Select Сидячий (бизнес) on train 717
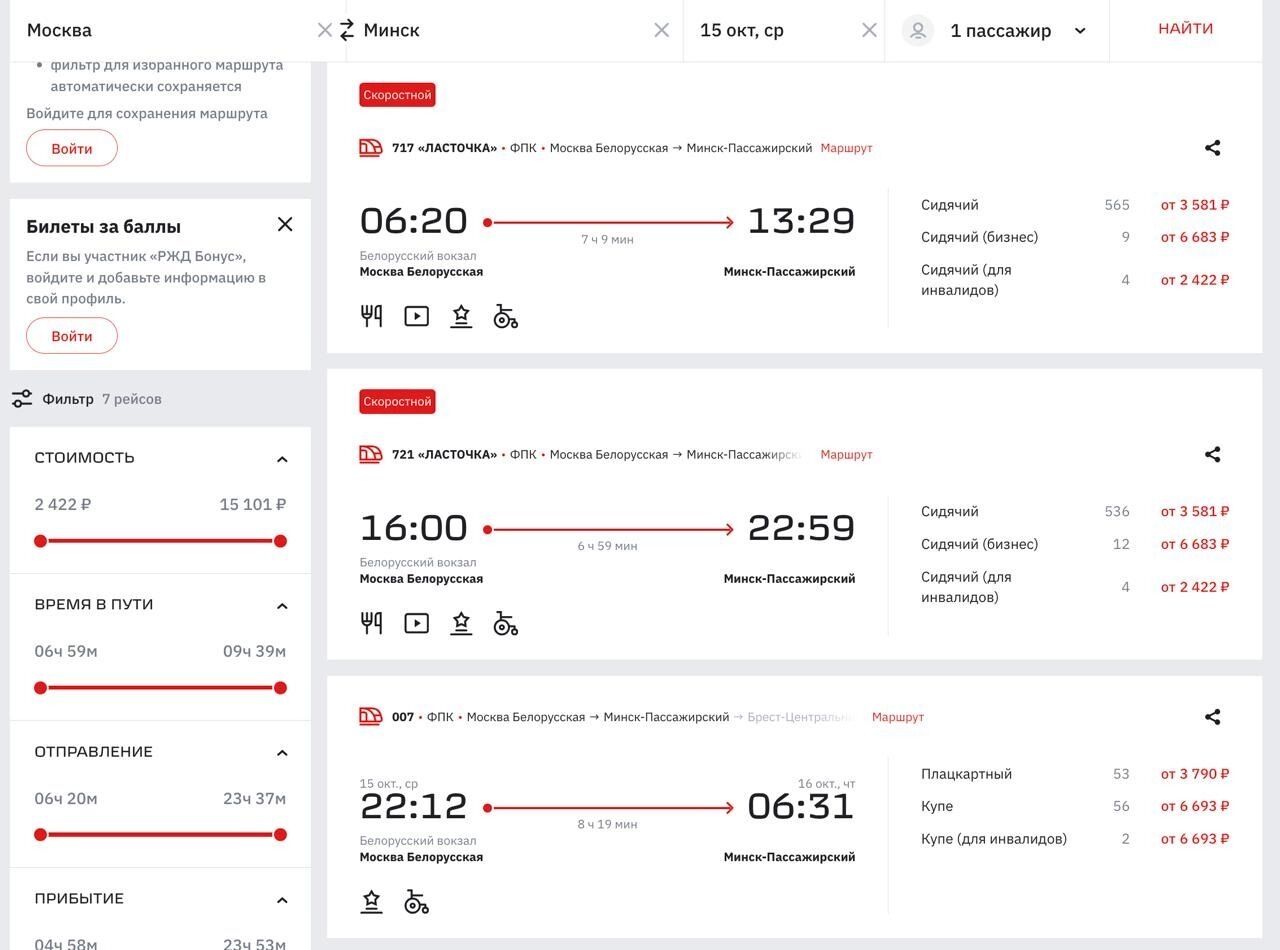 [1075, 238]
